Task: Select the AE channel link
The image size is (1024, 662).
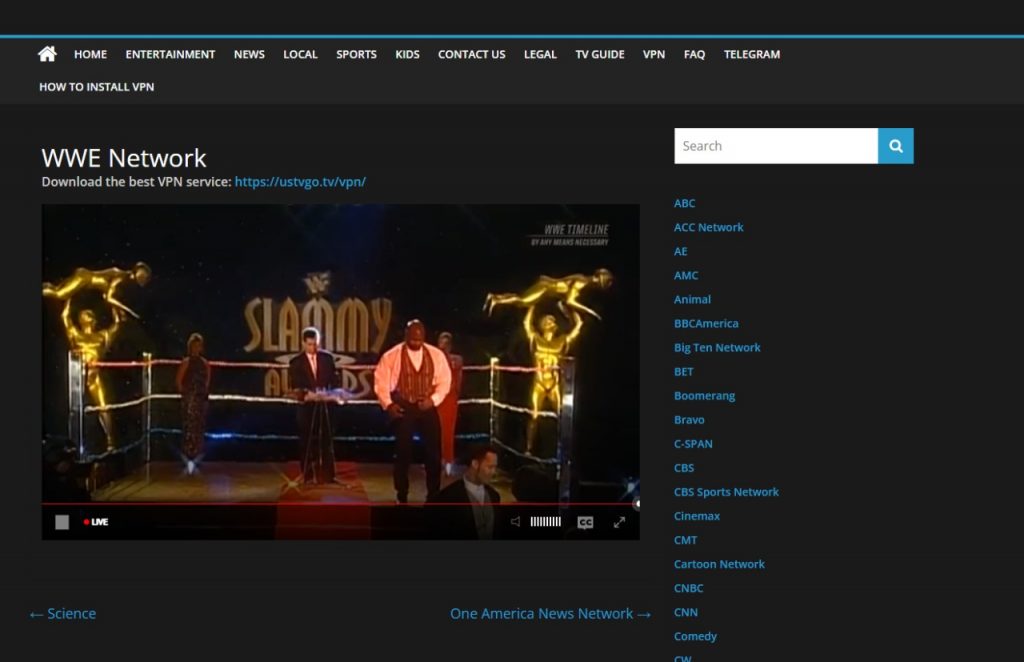Action: (680, 251)
